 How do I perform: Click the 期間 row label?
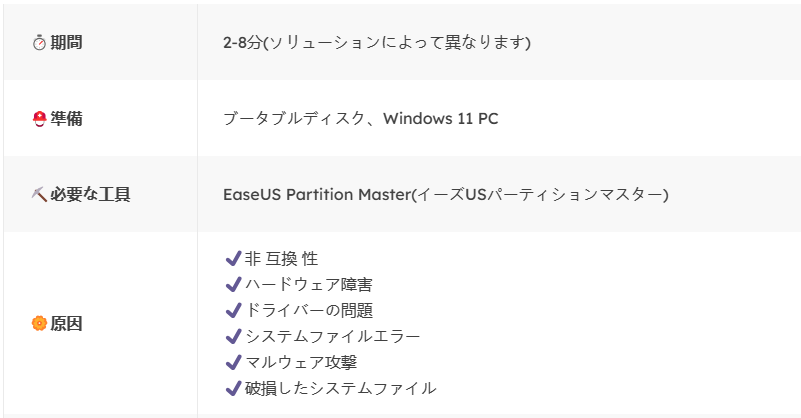tap(66, 43)
